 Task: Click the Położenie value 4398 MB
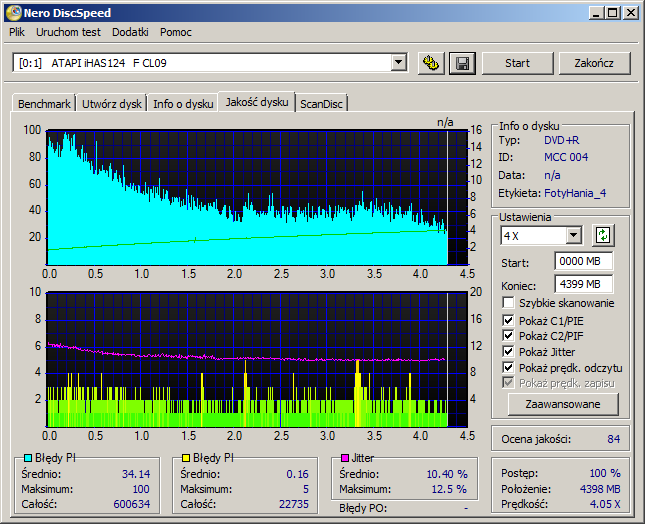pos(600,489)
